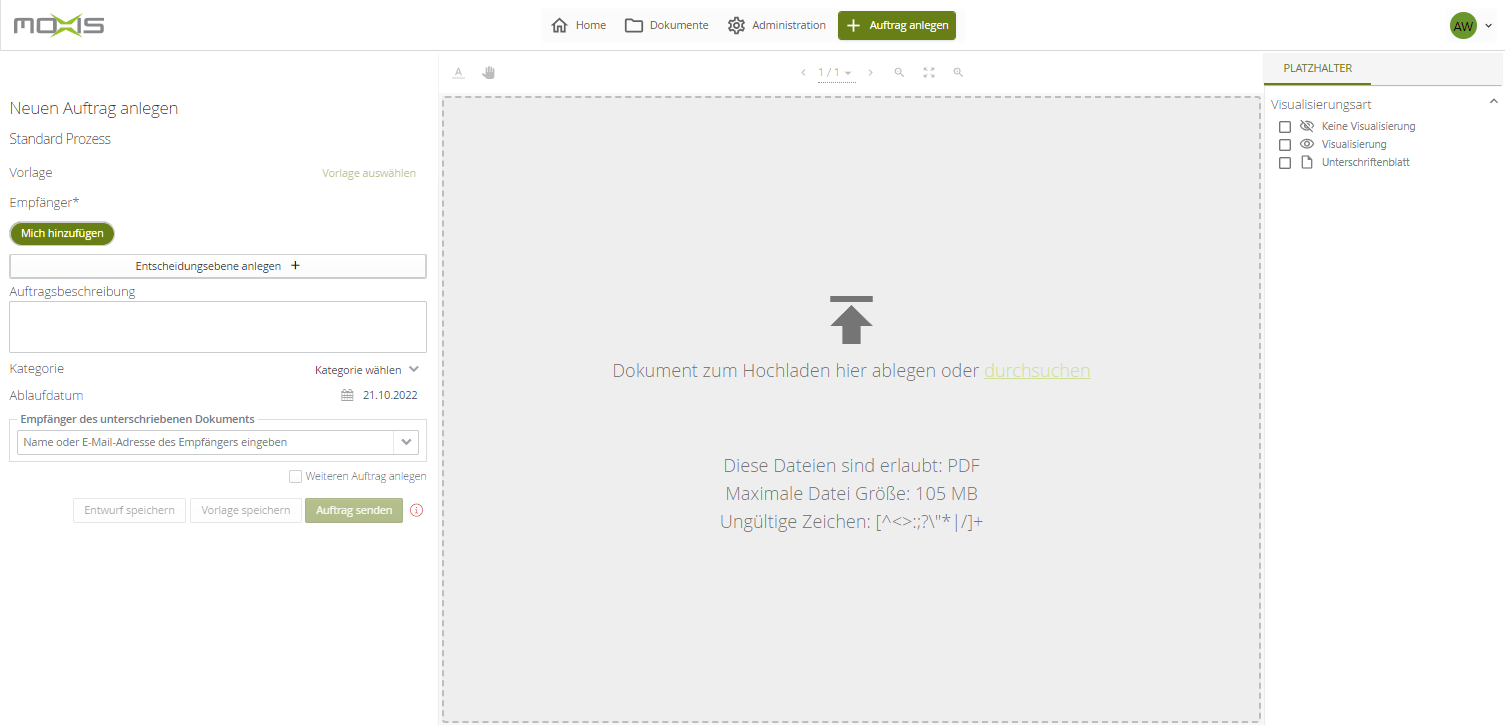The image size is (1505, 725).
Task: Collapse the Visualisierungsart section
Action: 1493,102
